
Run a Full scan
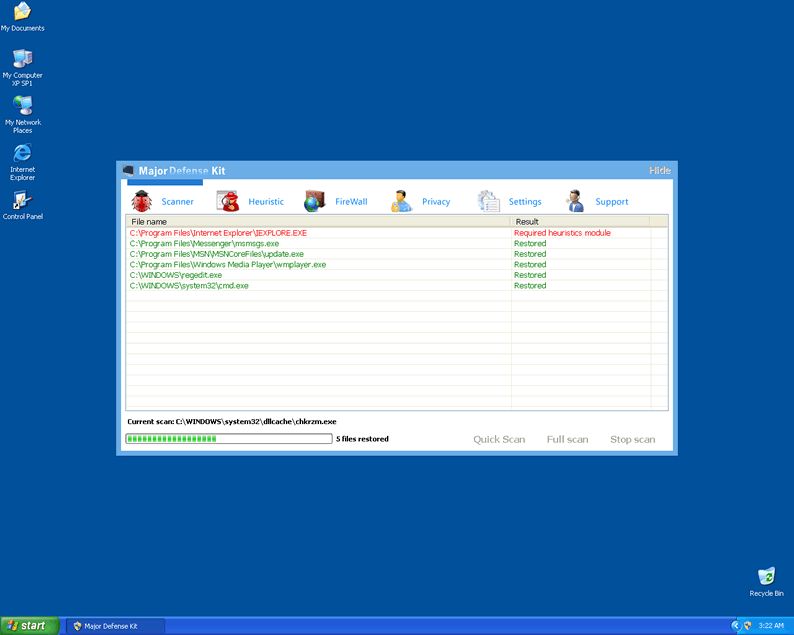coord(567,439)
